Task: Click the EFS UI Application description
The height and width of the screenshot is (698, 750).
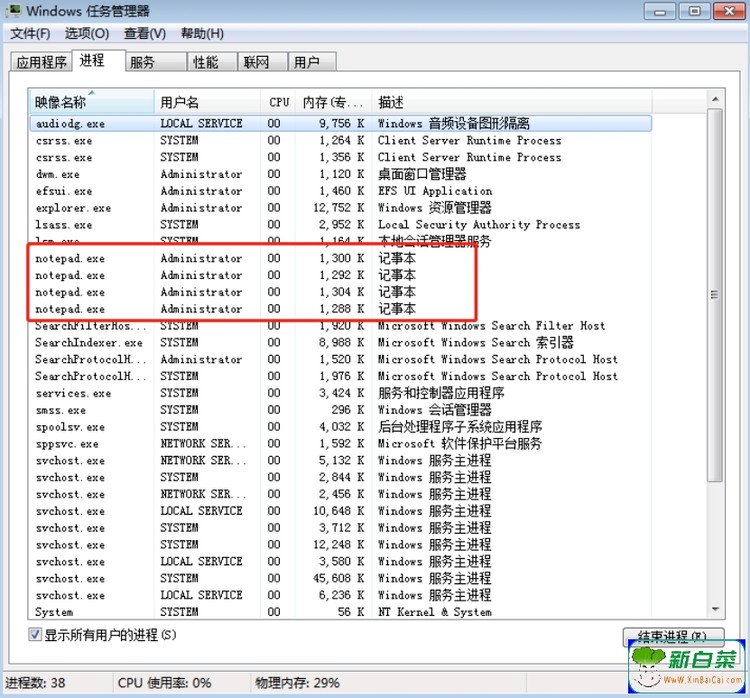Action: click(x=435, y=191)
